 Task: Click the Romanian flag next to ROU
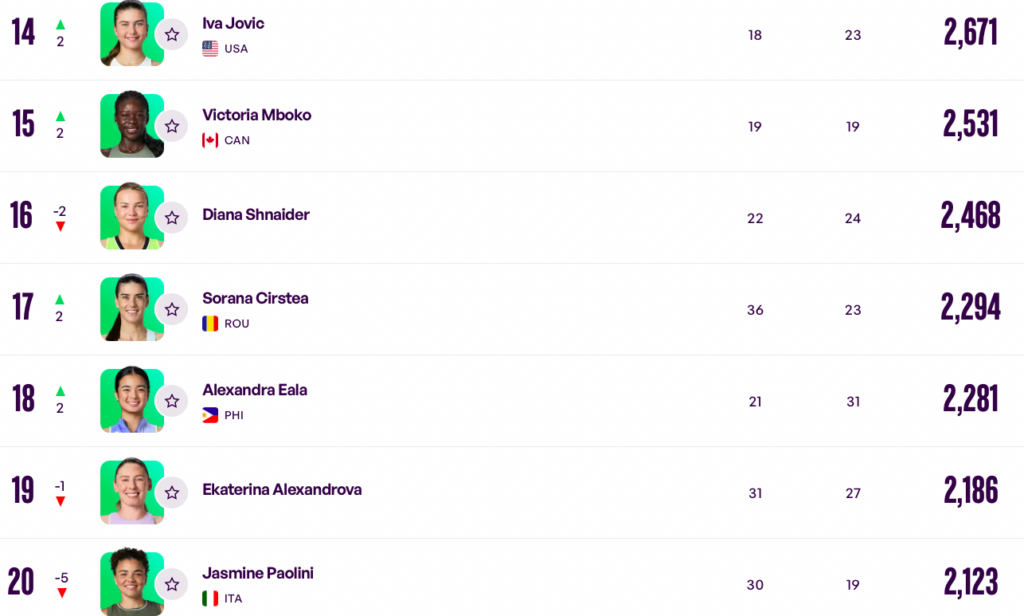(x=210, y=323)
